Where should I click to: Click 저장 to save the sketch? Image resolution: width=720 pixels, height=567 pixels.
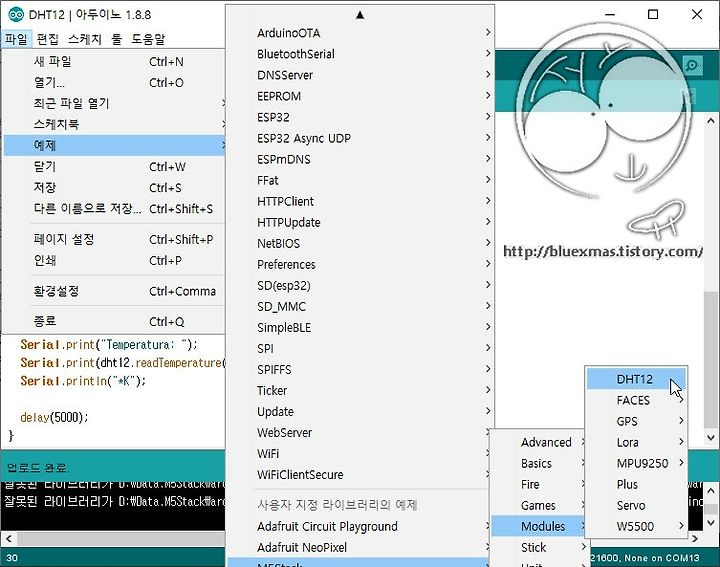pyautogui.click(x=114, y=187)
